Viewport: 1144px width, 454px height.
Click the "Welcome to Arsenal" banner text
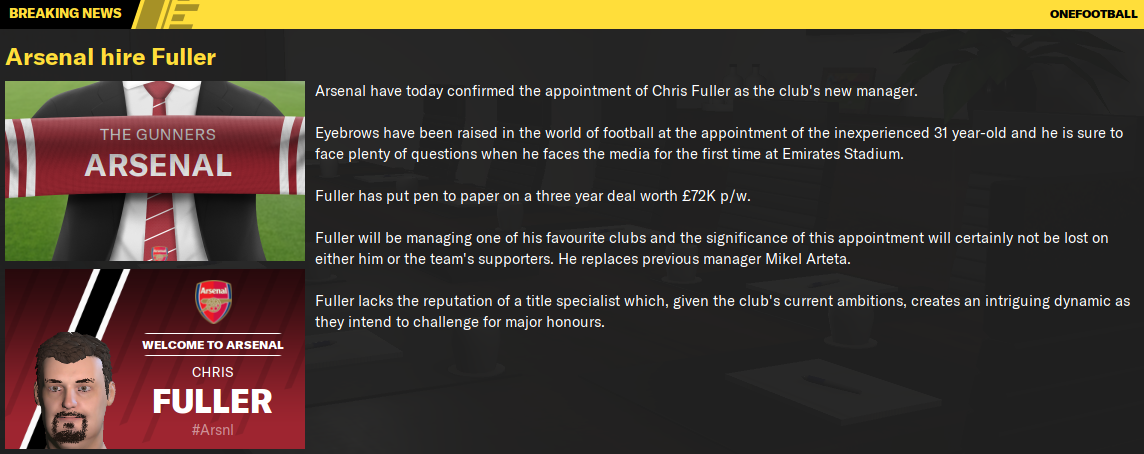click(x=212, y=345)
